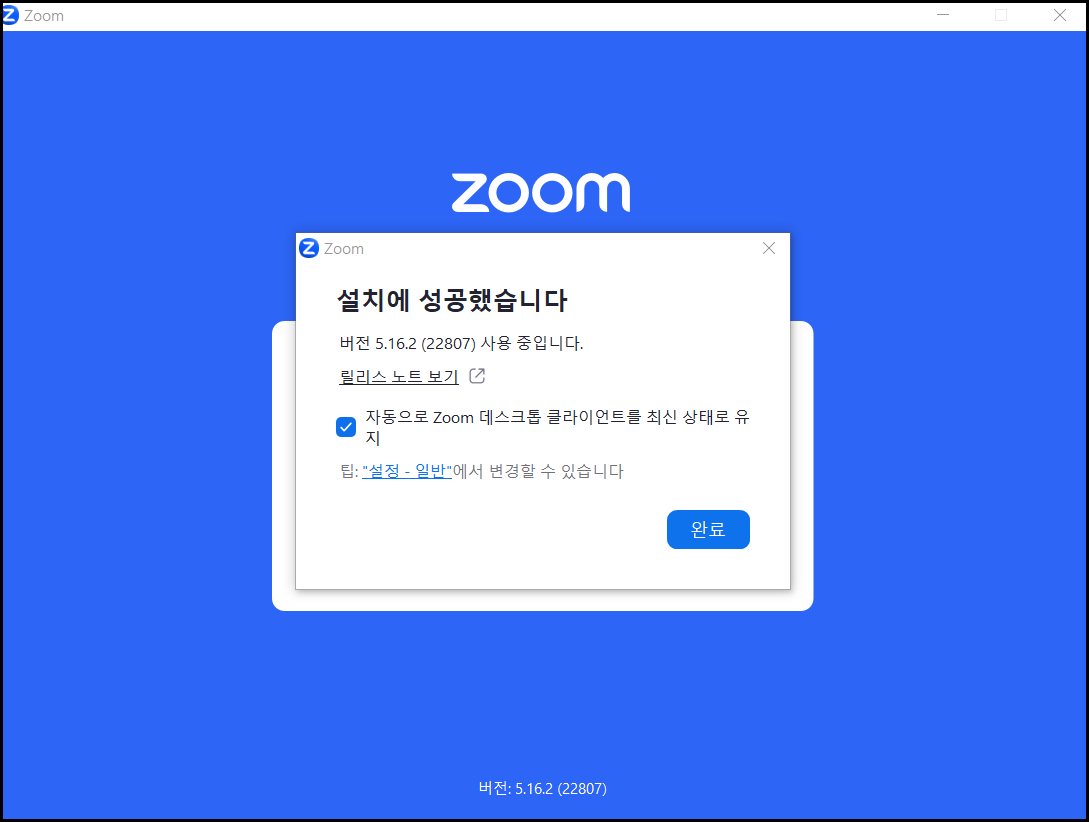
Task: Click the external link icon beside release notes
Action: (477, 376)
